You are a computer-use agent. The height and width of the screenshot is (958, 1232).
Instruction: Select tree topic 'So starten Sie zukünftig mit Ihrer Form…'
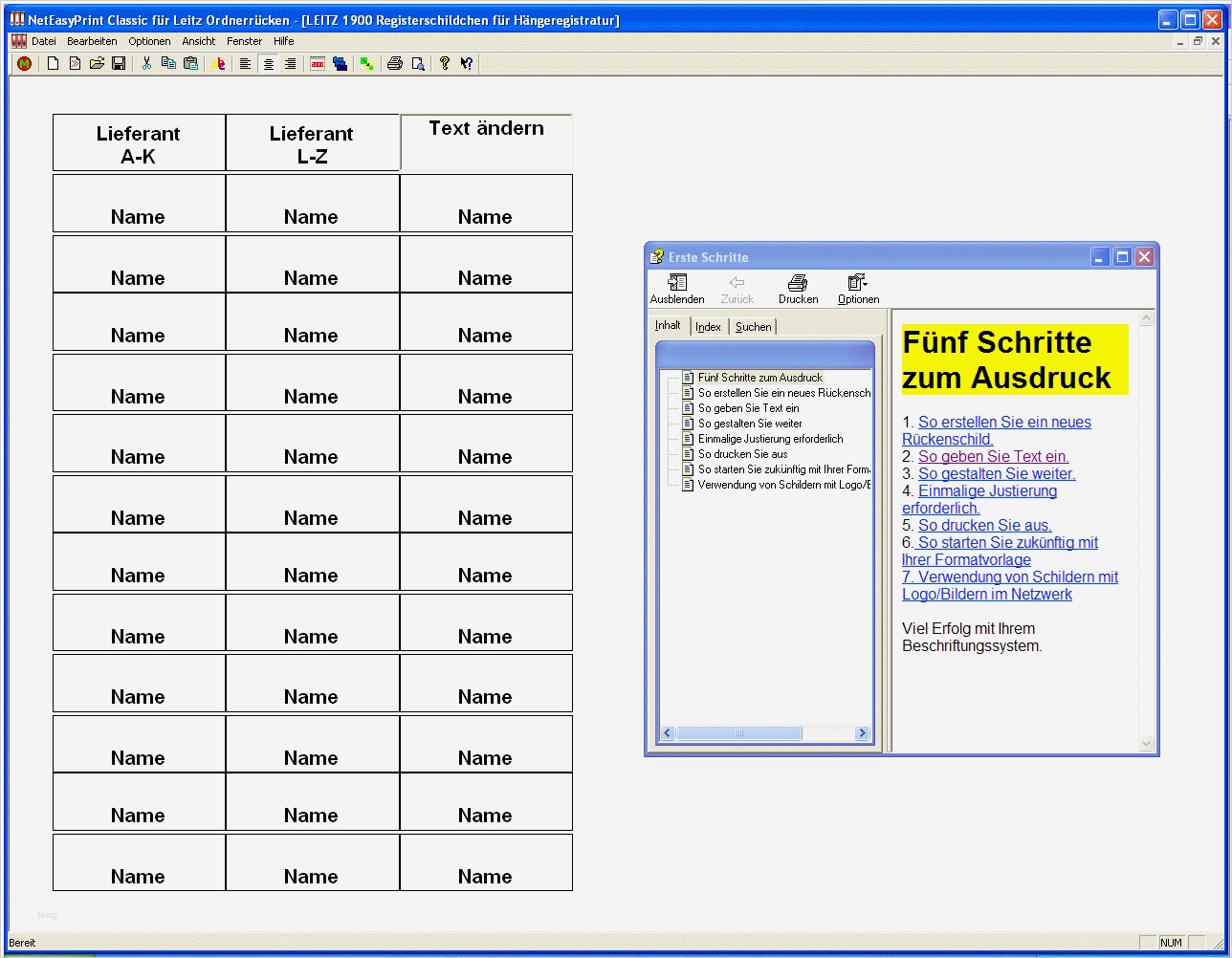(784, 469)
